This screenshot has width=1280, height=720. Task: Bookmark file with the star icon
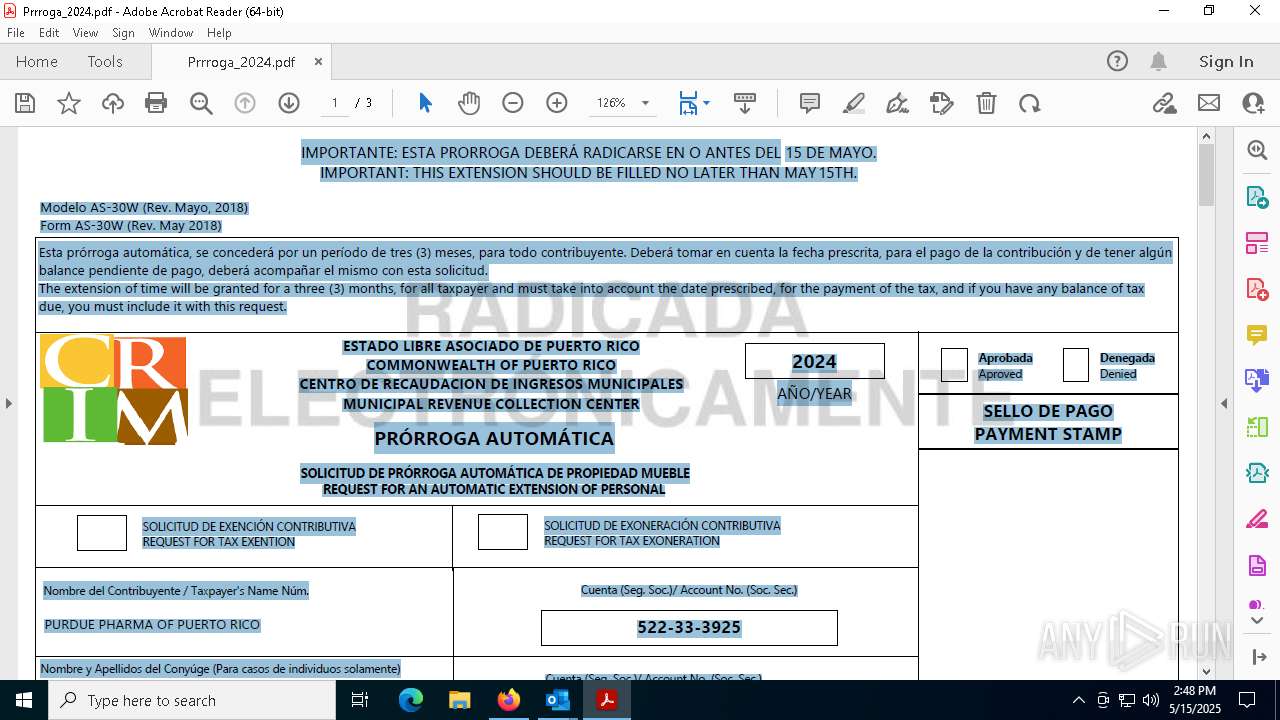pos(69,103)
